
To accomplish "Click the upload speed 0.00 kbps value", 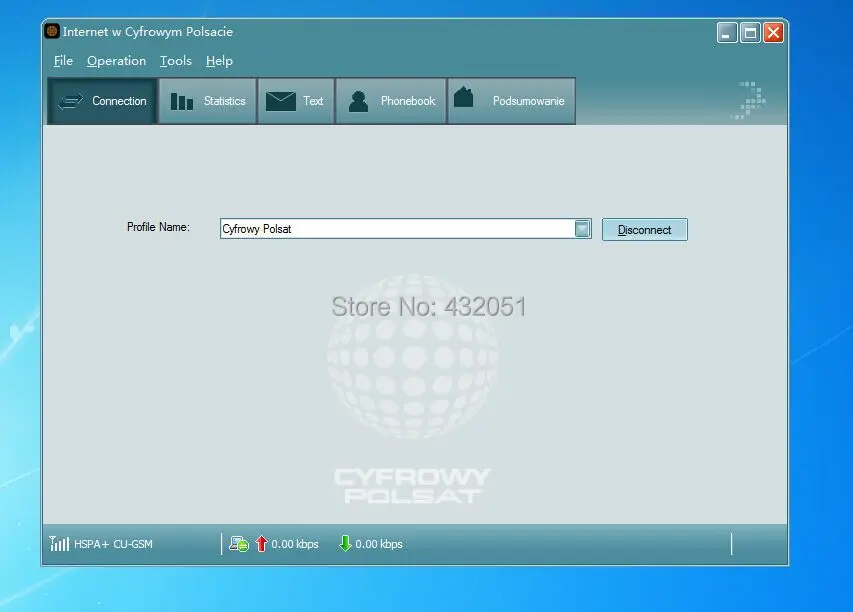I will [x=295, y=544].
